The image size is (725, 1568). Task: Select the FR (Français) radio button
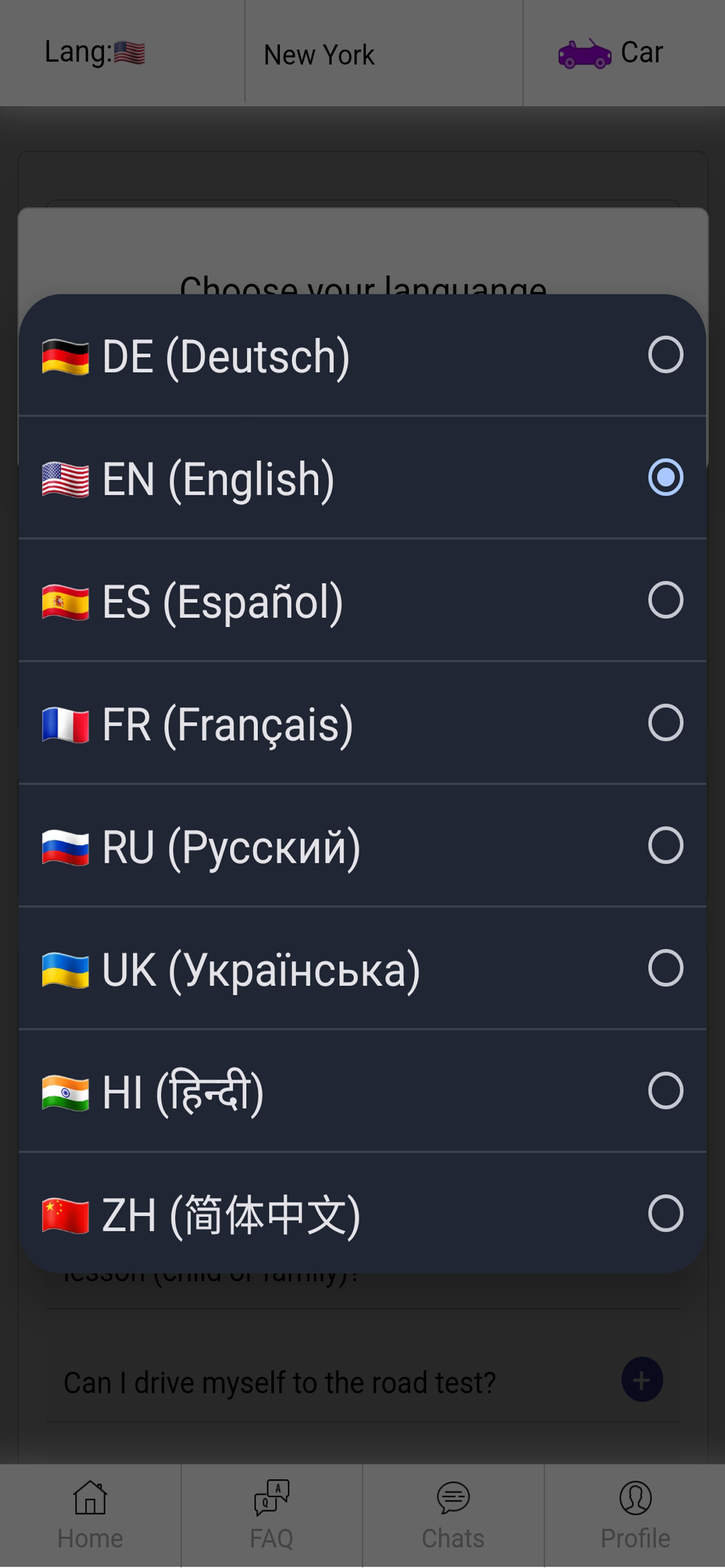(x=665, y=722)
